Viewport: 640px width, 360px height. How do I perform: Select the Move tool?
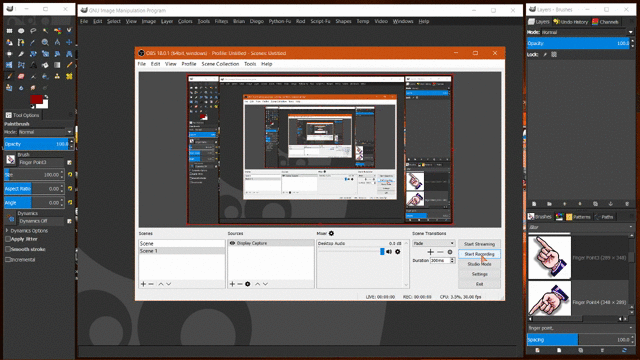click(x=69, y=42)
